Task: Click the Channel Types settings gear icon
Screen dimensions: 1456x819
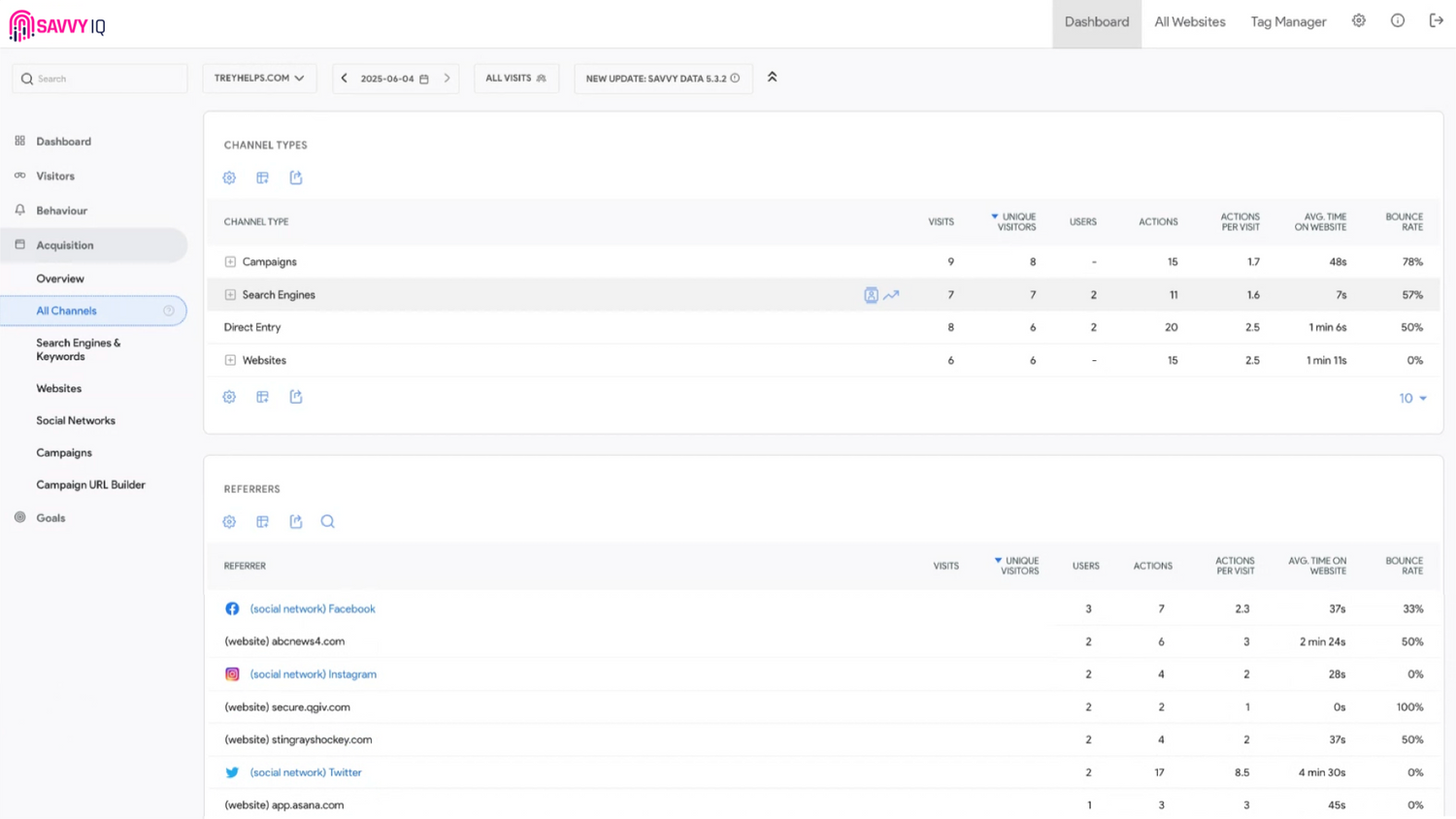Action: tap(229, 179)
